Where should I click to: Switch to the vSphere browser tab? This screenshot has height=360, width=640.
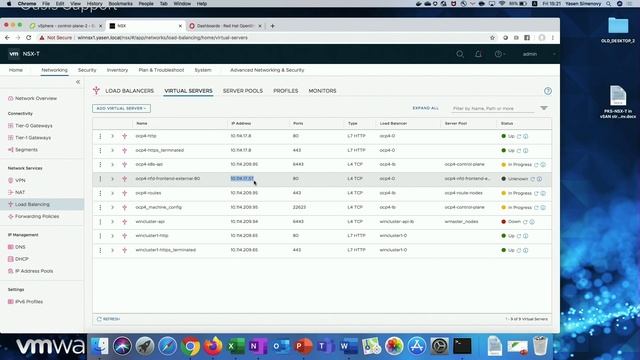coord(66,26)
